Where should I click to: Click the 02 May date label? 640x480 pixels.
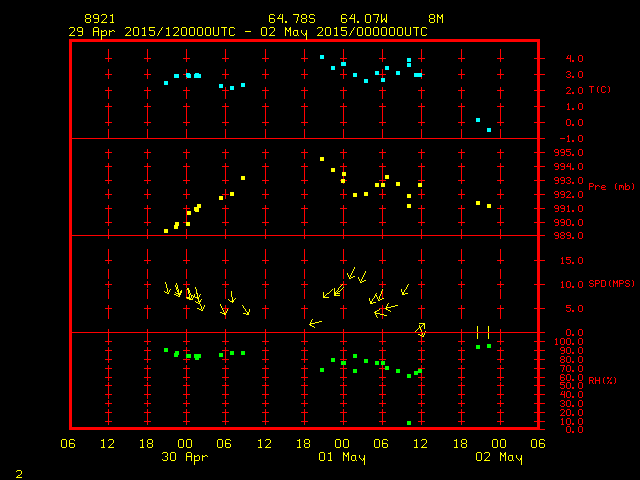[x=499, y=457]
